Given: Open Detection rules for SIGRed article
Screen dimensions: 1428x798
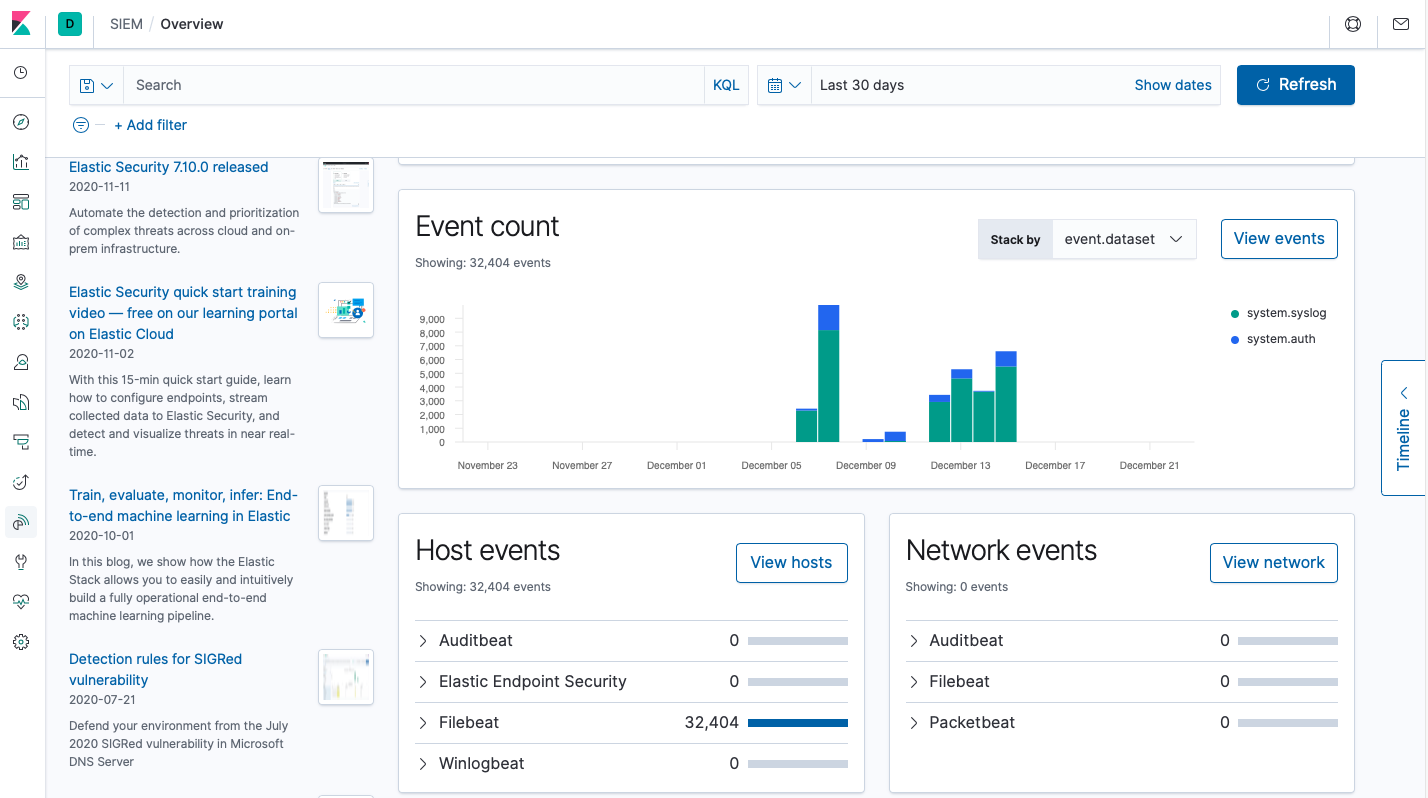Looking at the screenshot, I should [x=155, y=669].
